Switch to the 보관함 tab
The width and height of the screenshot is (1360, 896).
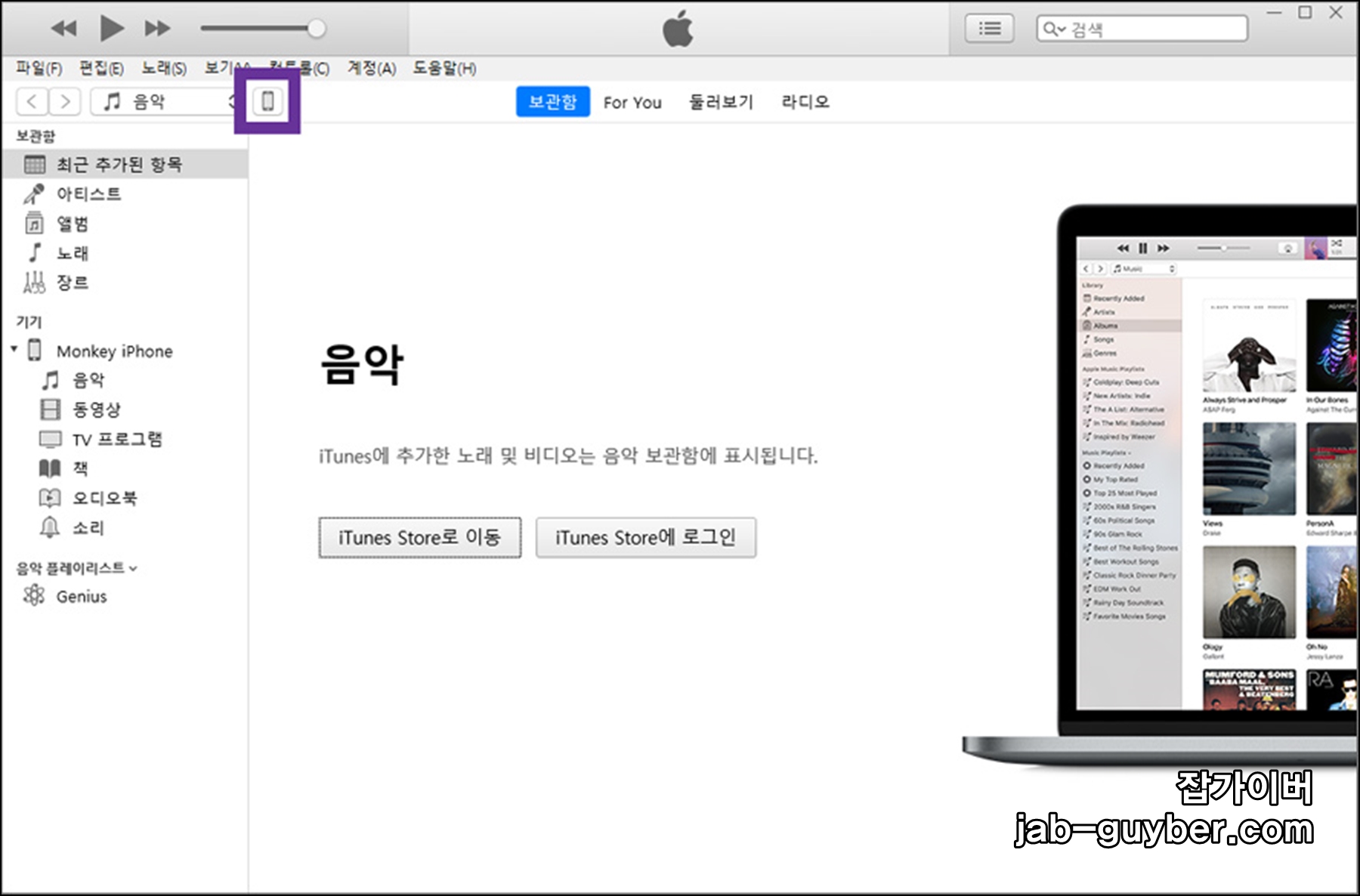point(552,101)
